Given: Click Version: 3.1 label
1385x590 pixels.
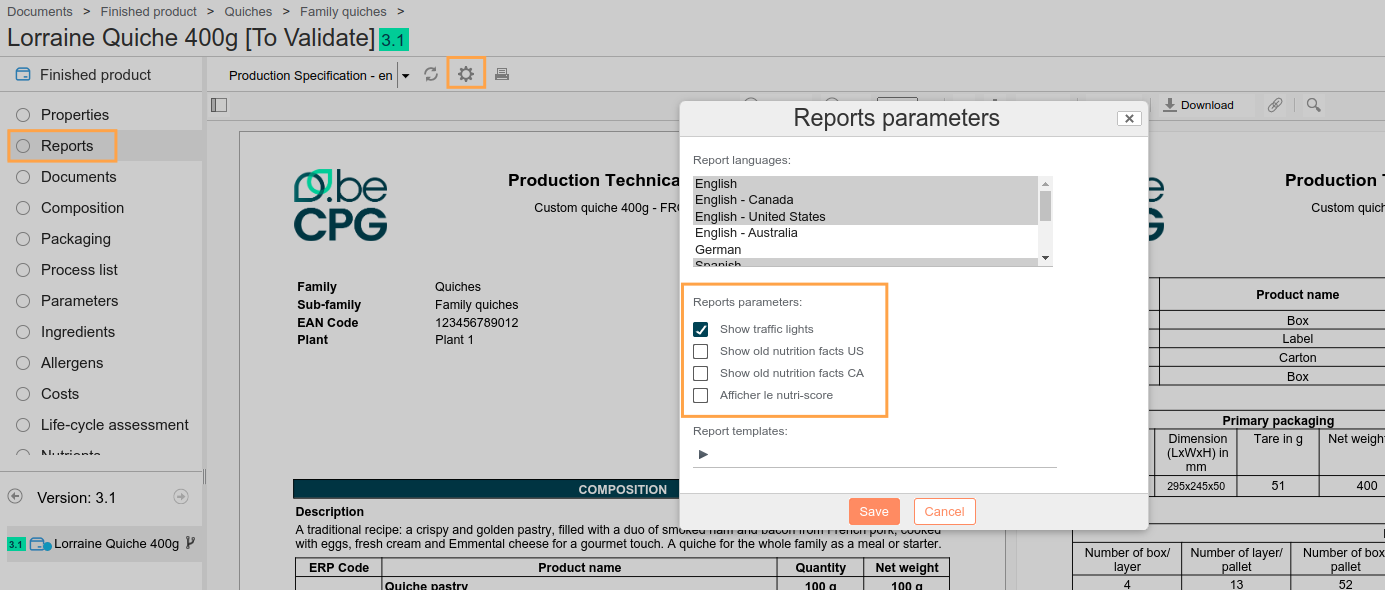Looking at the screenshot, I should coord(77,497).
